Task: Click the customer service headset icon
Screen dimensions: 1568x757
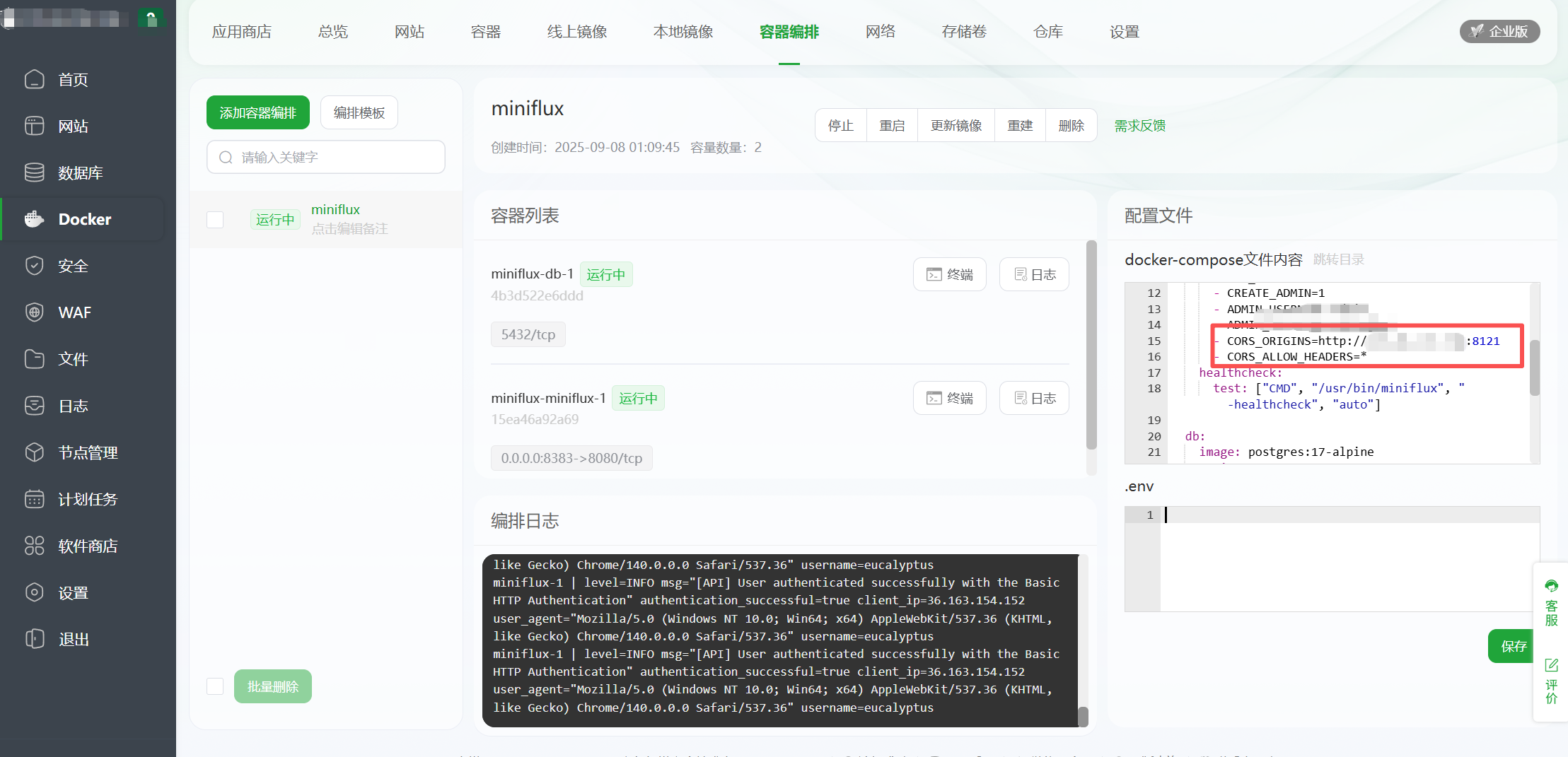Action: pos(1551,586)
